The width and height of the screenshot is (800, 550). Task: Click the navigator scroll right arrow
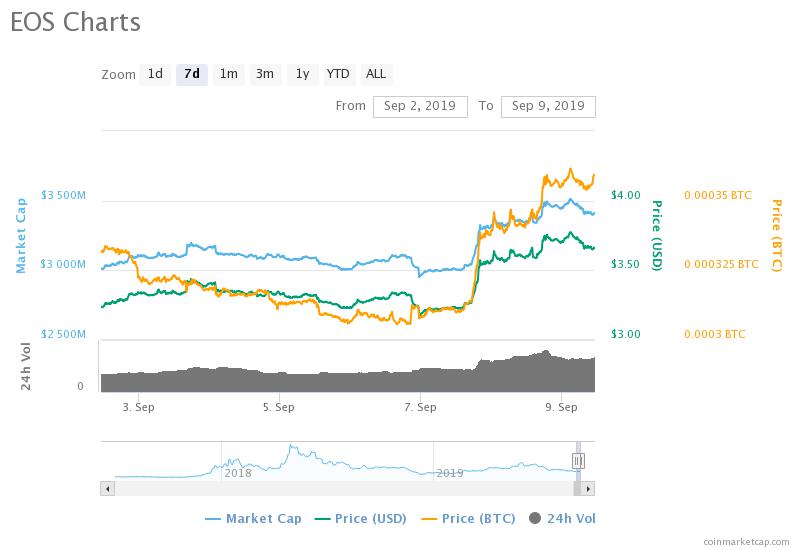click(x=588, y=489)
